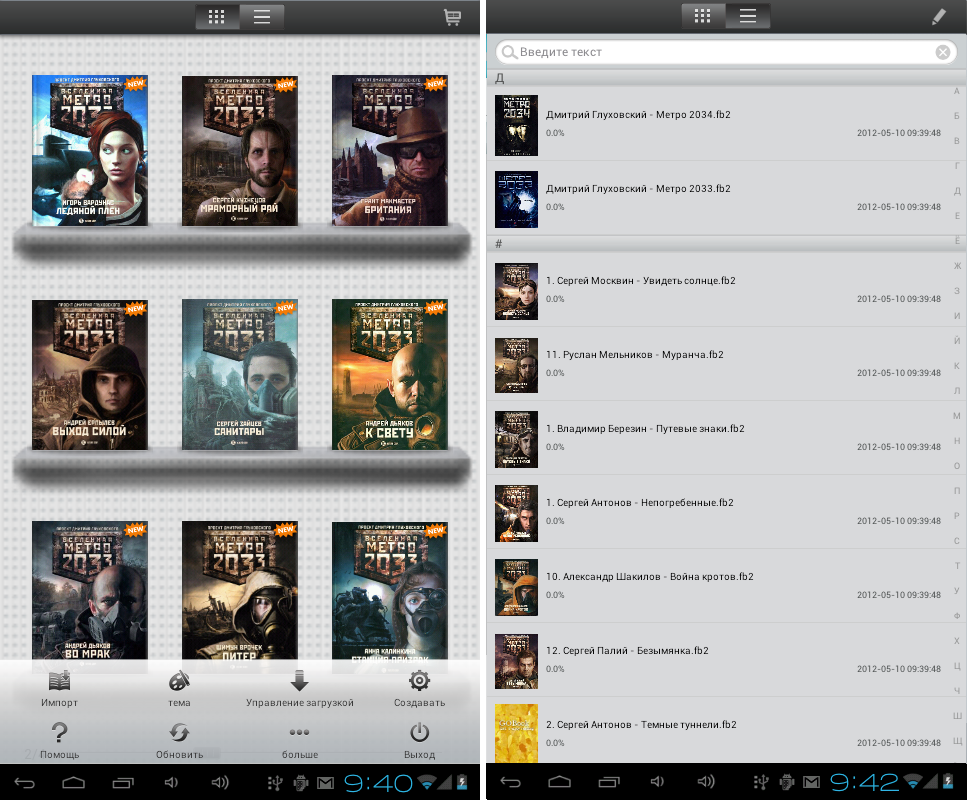Screen dimensions: 967x800
Task: Tap the больше more dots
Action: 300,741
